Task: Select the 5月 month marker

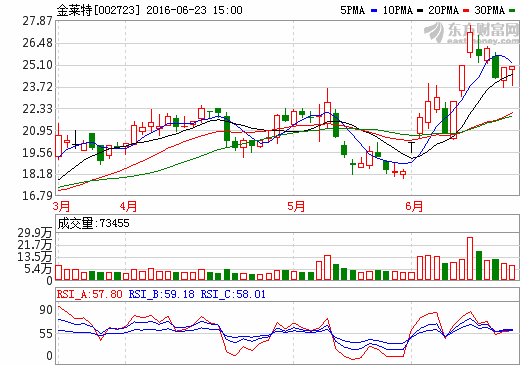Action: [x=296, y=206]
